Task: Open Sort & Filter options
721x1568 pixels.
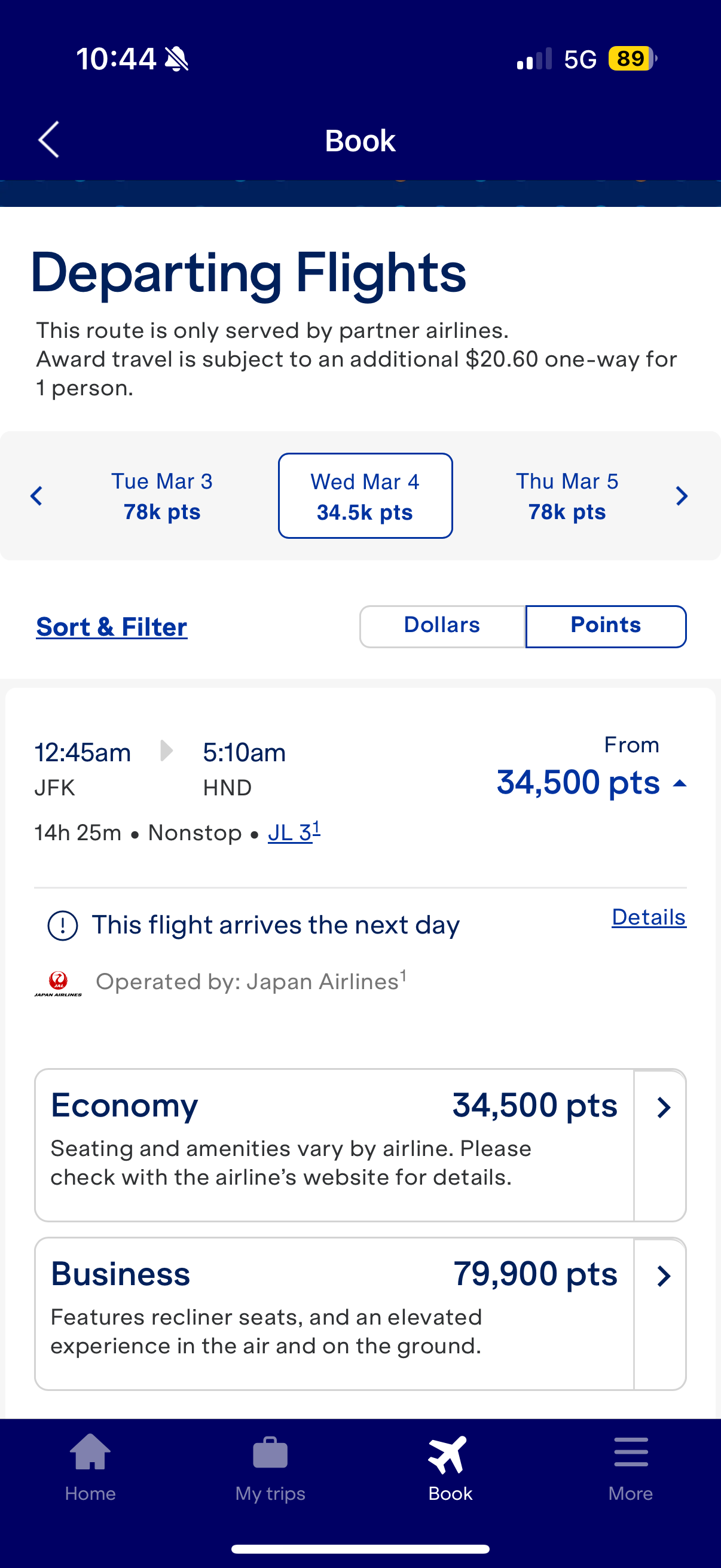Action: (x=112, y=627)
